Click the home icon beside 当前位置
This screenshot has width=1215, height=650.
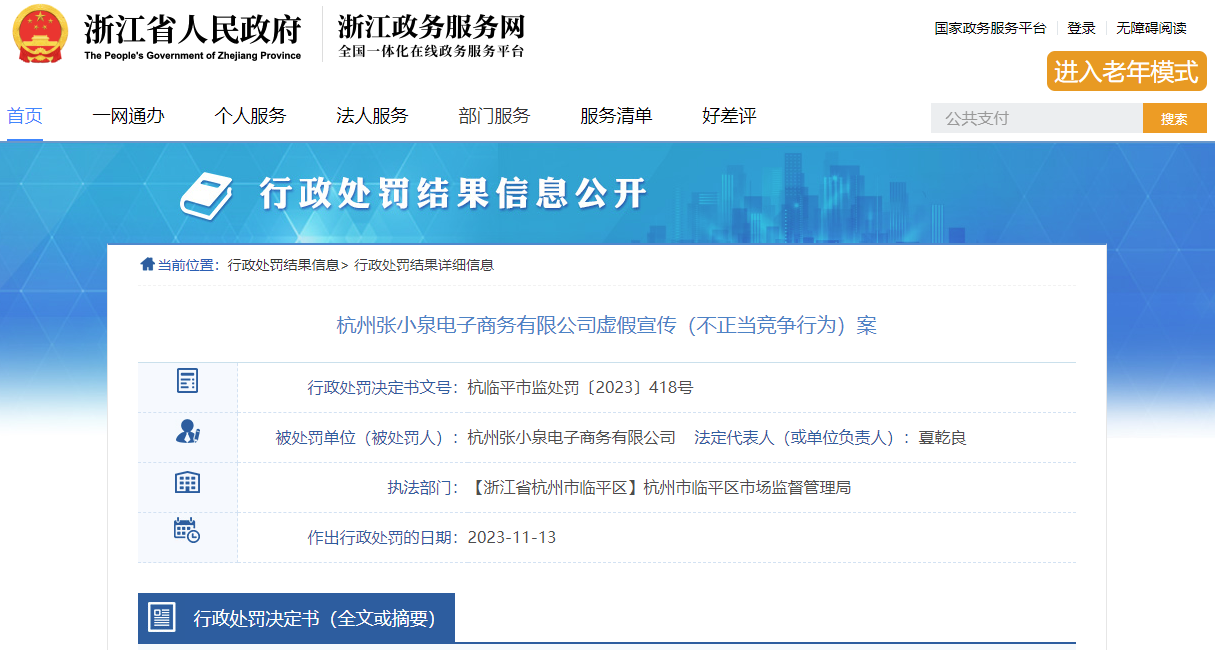147,264
